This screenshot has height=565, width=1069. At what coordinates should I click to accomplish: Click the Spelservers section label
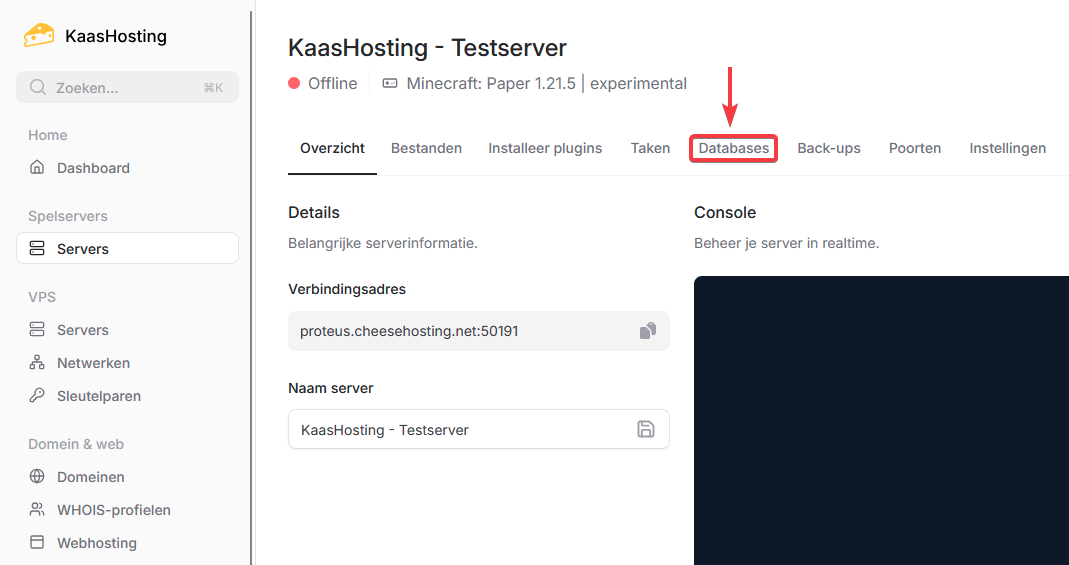click(x=67, y=216)
